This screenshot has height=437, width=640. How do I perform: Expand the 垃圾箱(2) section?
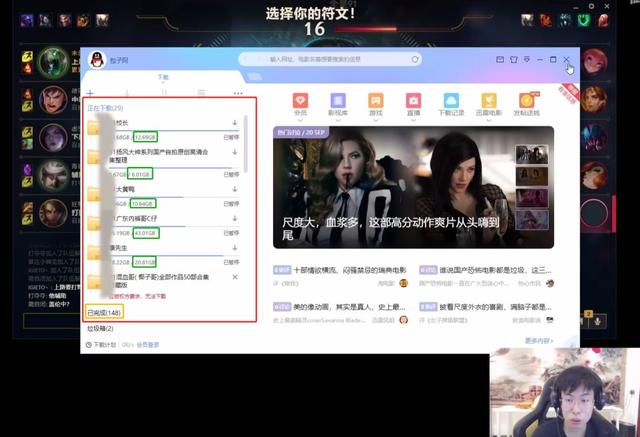pyautogui.click(x=100, y=328)
